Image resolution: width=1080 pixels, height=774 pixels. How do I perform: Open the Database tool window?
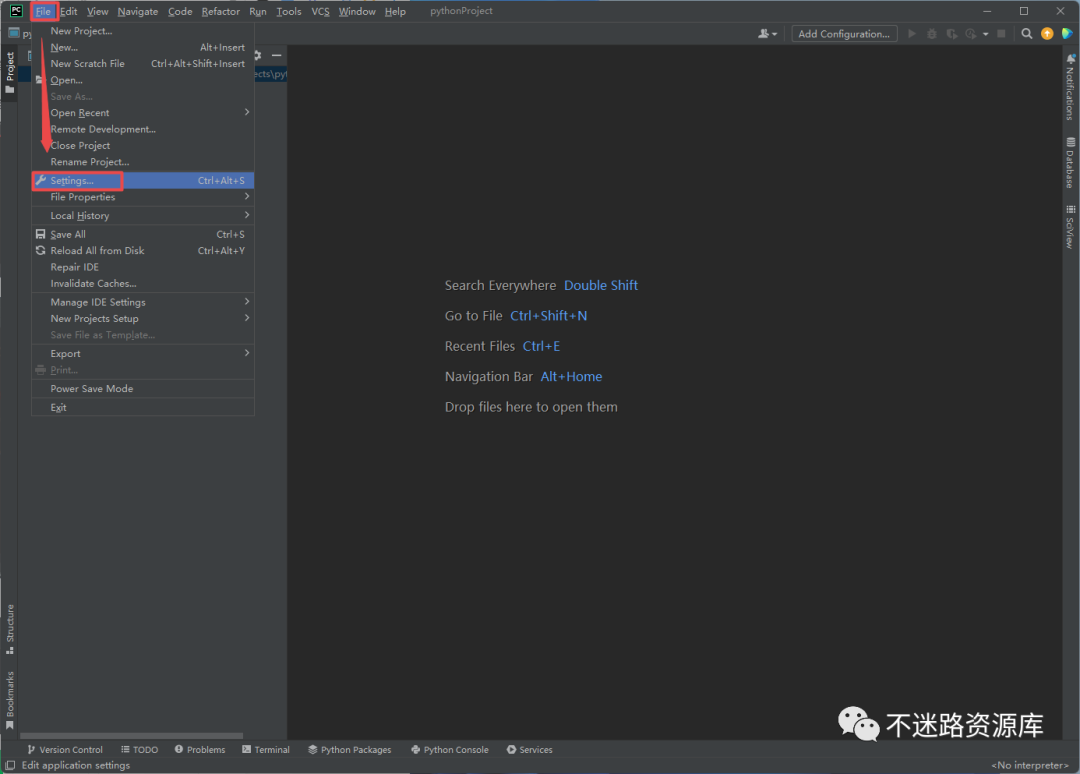pyautogui.click(x=1070, y=163)
